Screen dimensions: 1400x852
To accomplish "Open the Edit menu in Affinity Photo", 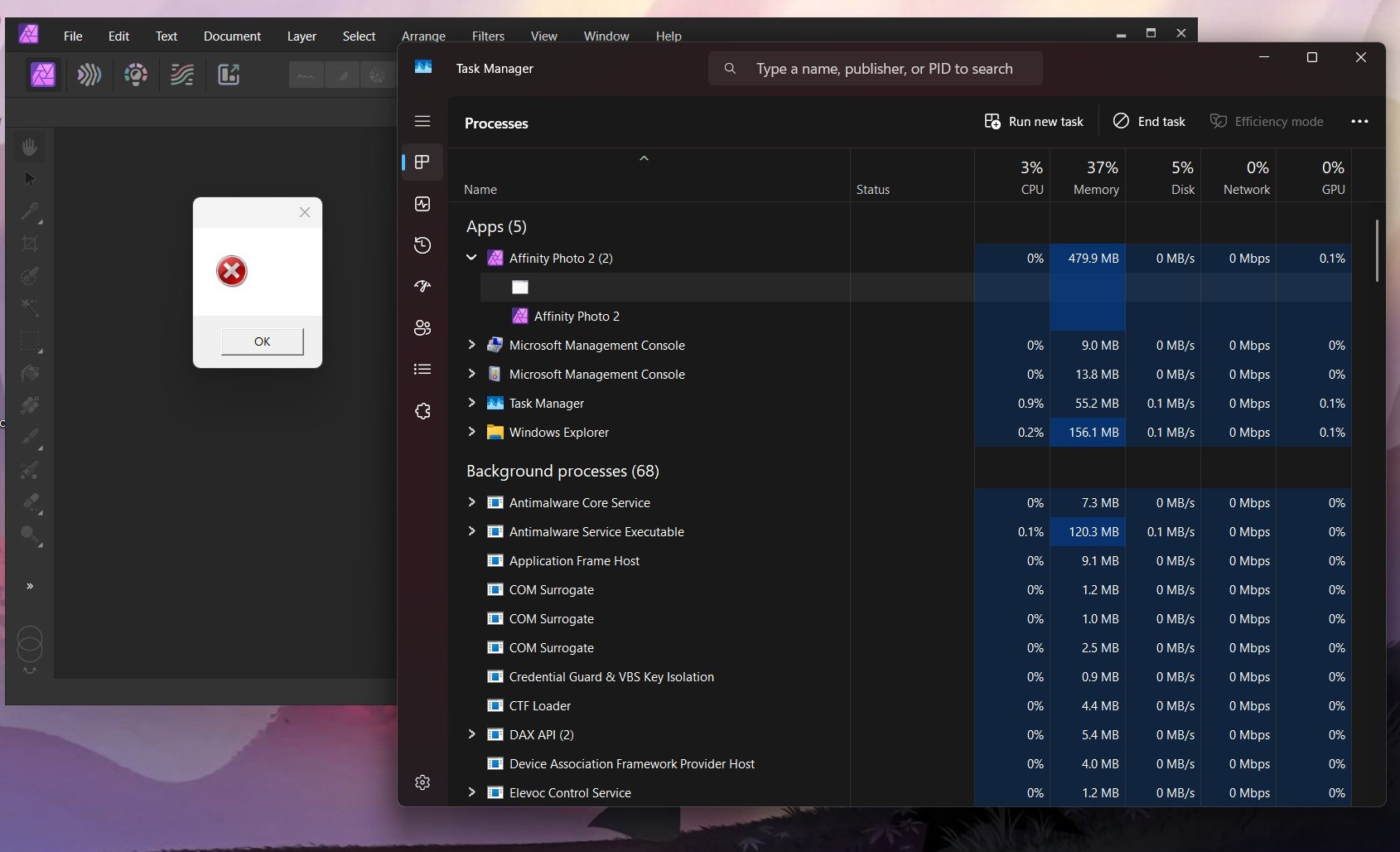I will coord(118,36).
